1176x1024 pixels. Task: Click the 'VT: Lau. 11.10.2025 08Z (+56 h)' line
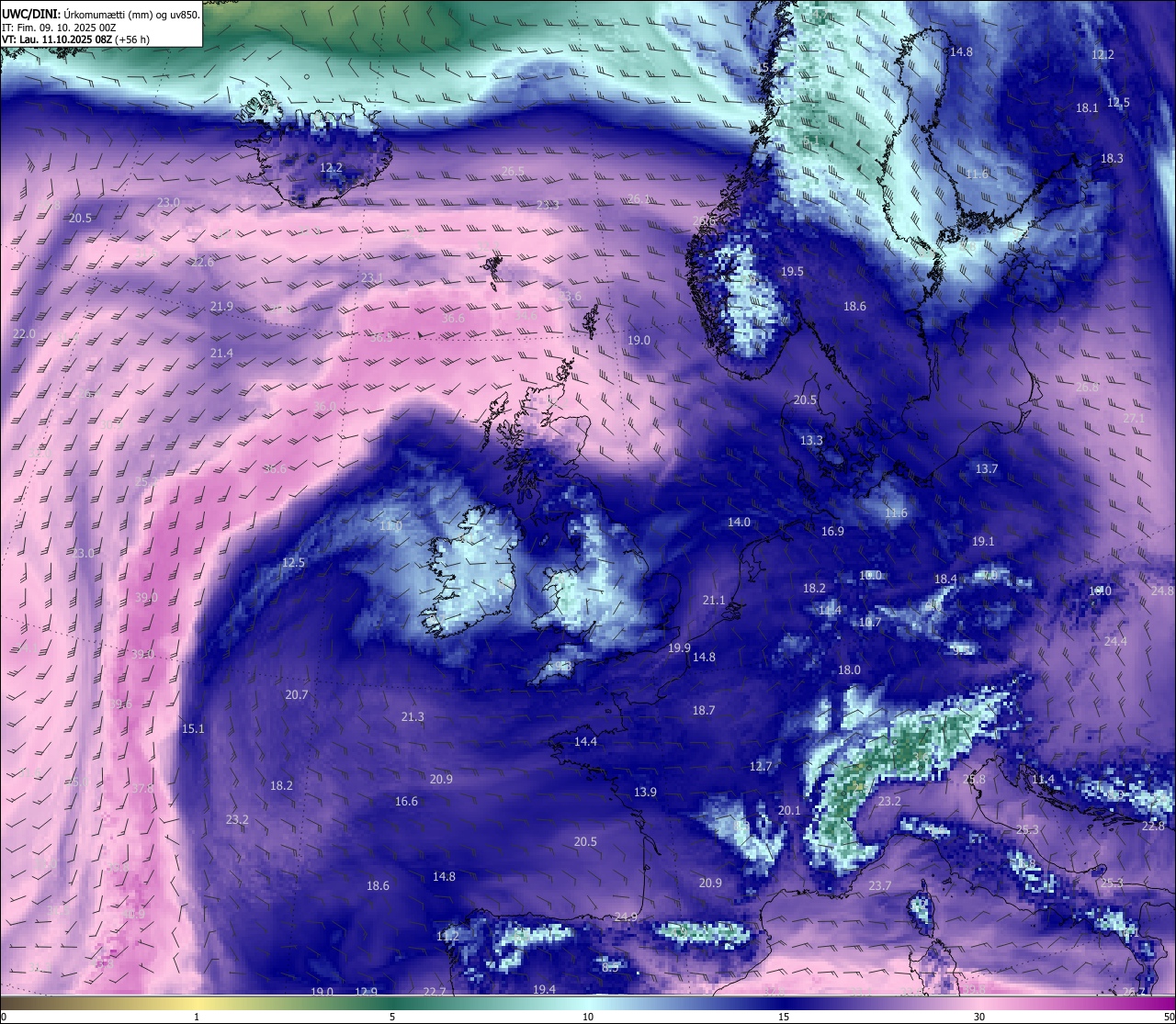click(75, 39)
